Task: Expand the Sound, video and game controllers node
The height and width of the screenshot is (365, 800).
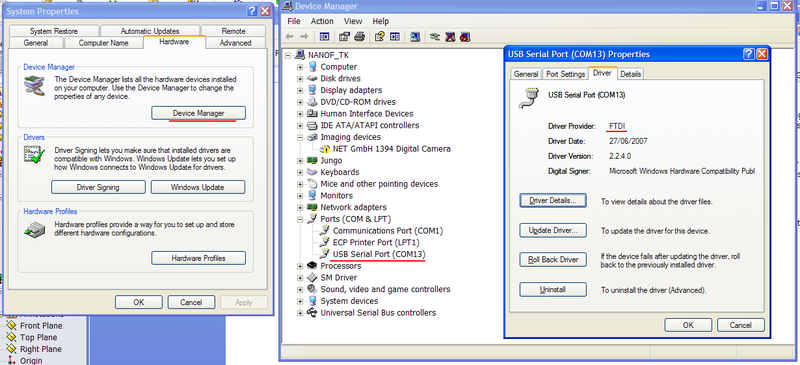Action: click(300, 289)
